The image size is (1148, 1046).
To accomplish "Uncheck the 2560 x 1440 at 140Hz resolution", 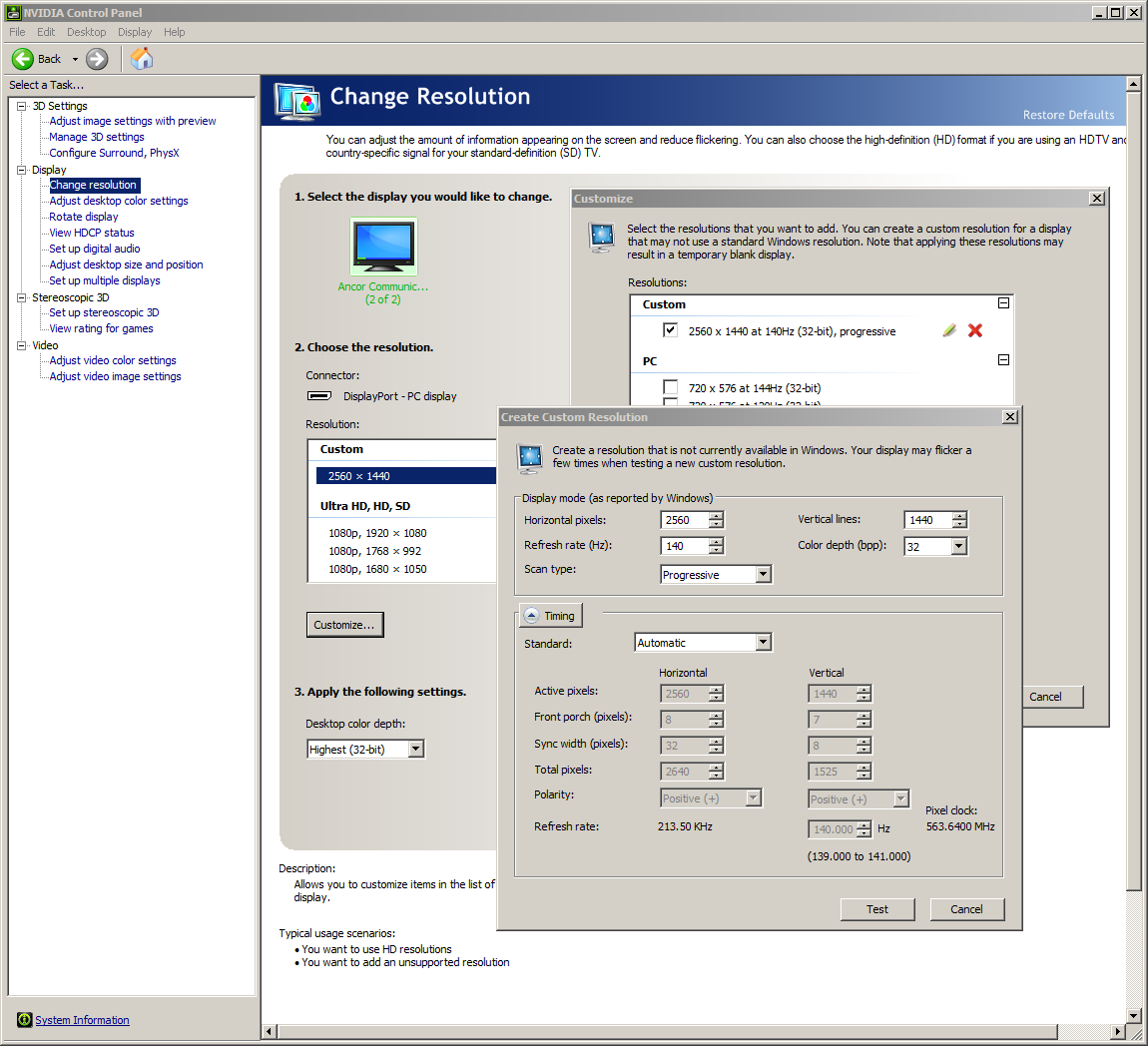I will (x=672, y=330).
